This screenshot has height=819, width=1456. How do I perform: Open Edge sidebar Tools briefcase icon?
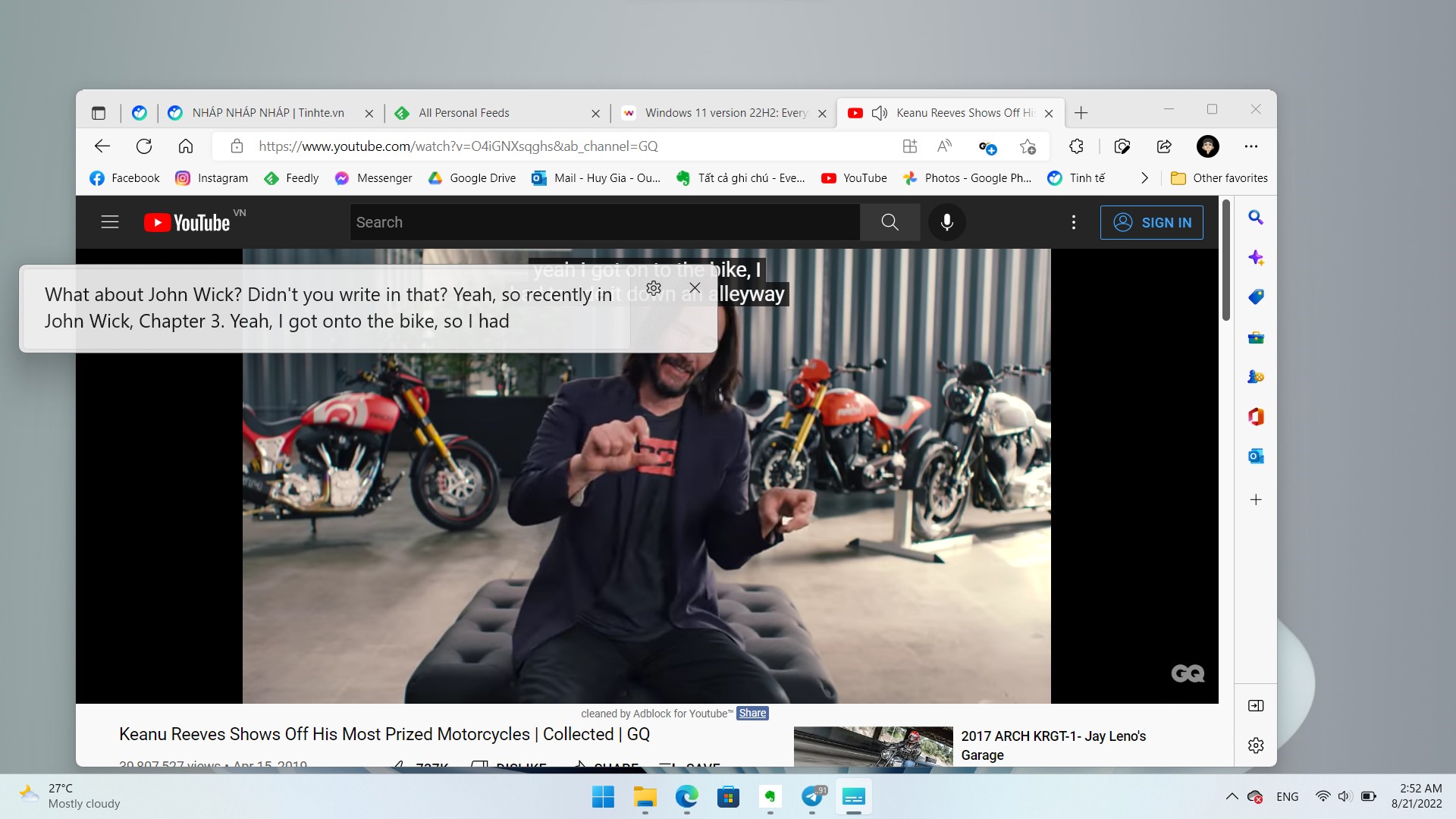1256,337
